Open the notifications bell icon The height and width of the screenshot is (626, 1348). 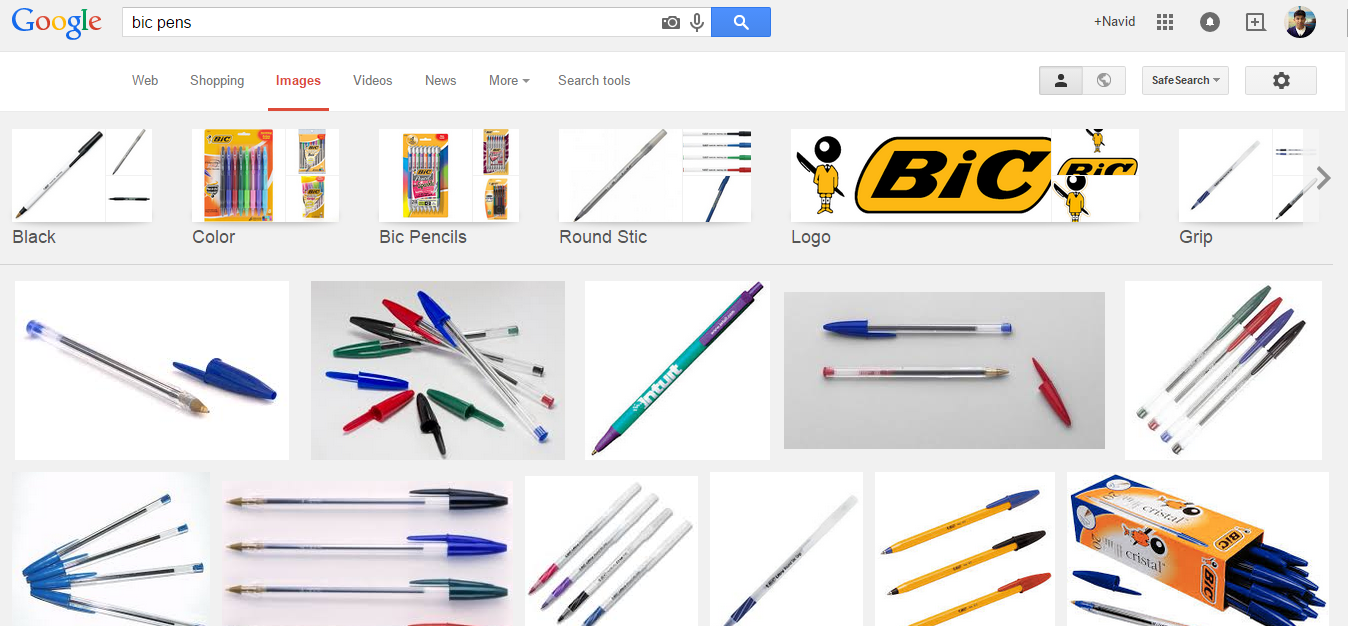click(1210, 22)
